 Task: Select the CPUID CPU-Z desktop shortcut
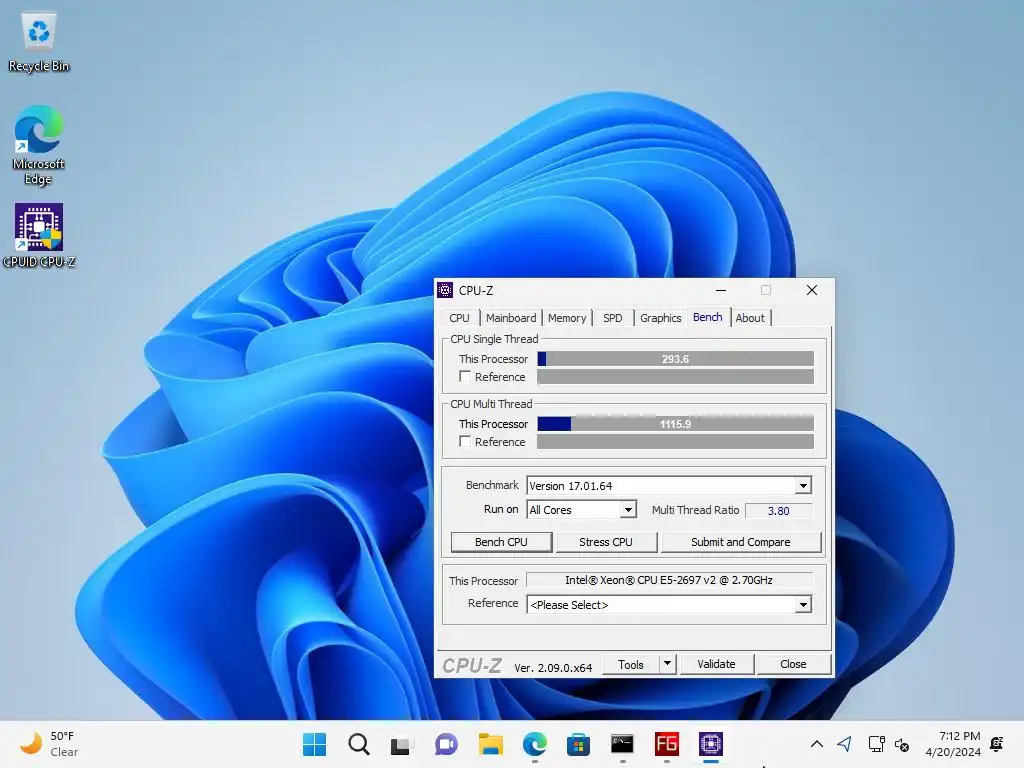pyautogui.click(x=39, y=235)
